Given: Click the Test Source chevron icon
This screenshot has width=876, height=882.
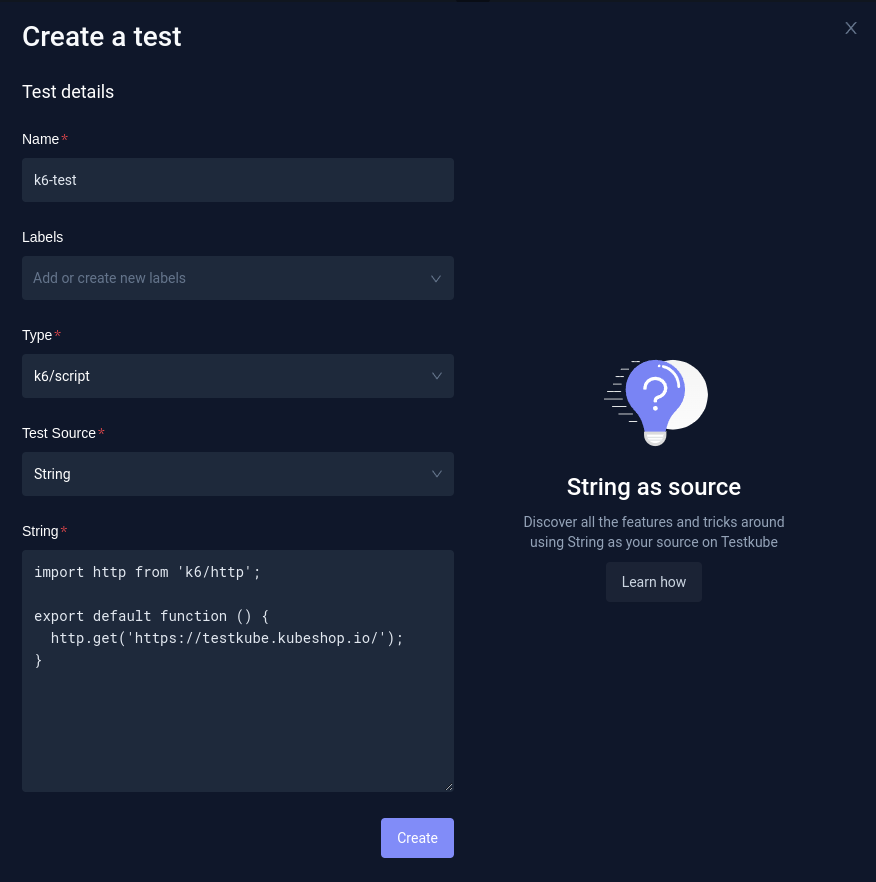Looking at the screenshot, I should (x=437, y=474).
